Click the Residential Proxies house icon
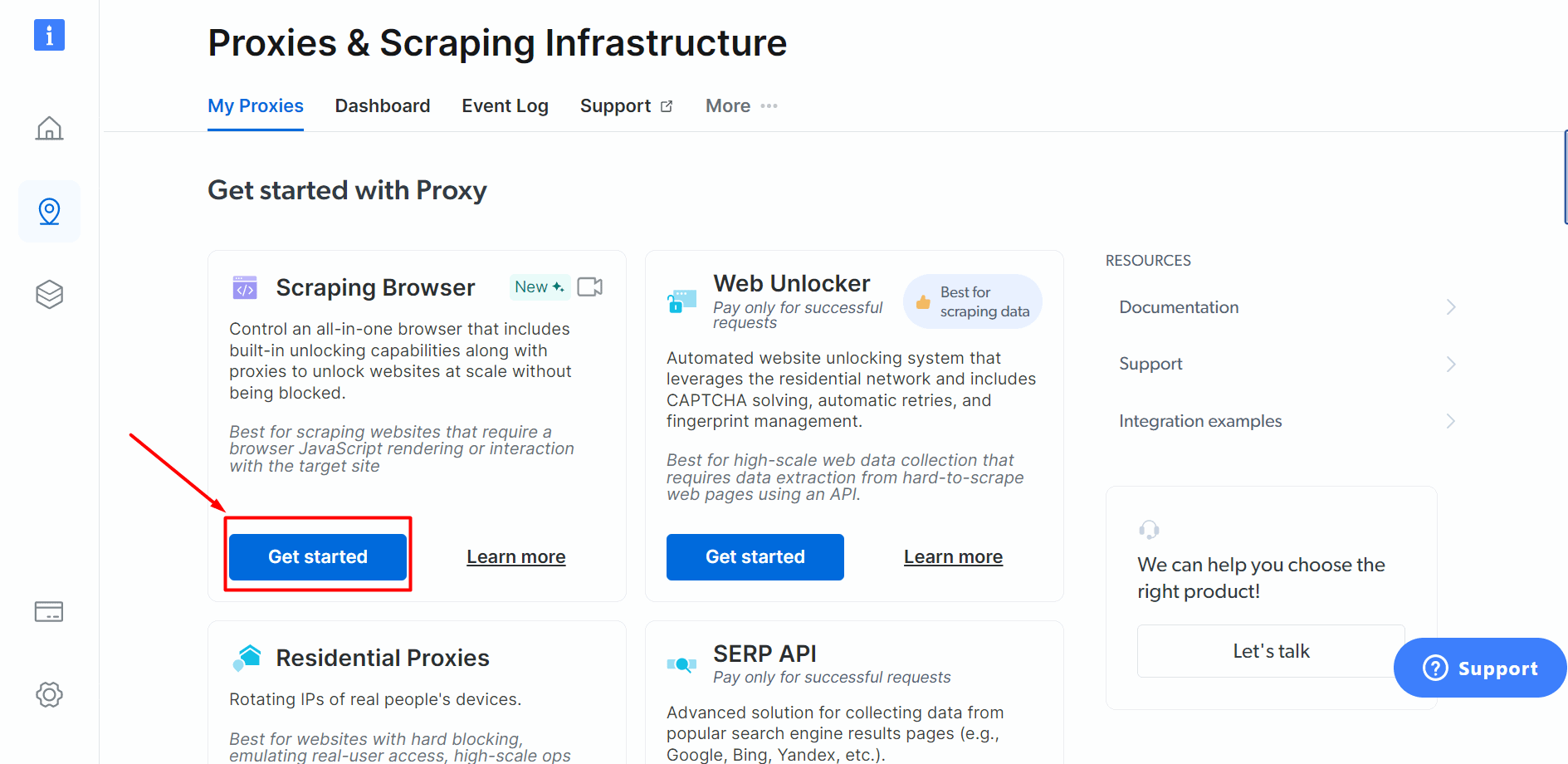This screenshot has height=764, width=1568. tap(247, 658)
